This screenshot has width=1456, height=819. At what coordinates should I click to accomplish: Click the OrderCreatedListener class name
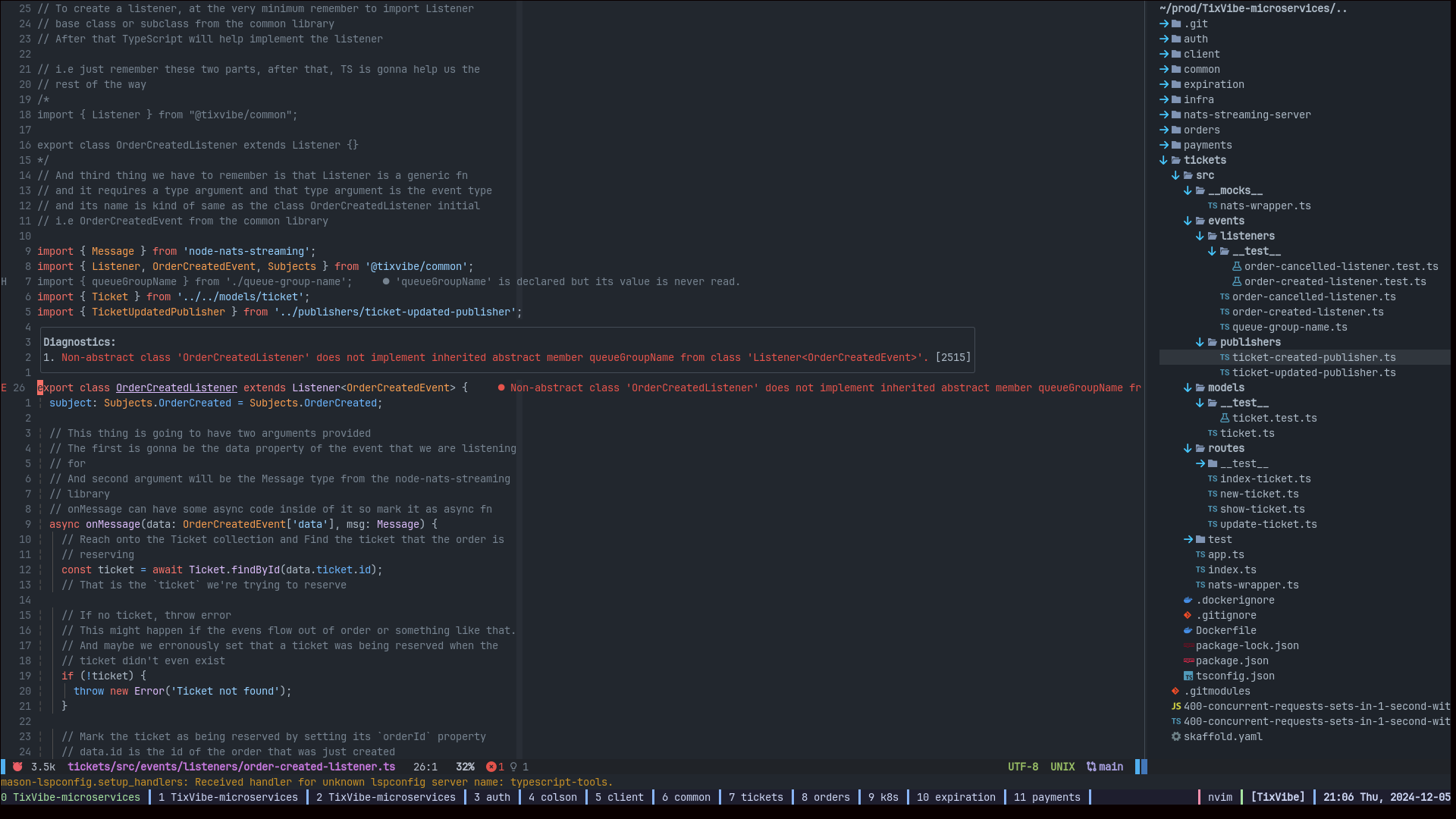click(176, 388)
